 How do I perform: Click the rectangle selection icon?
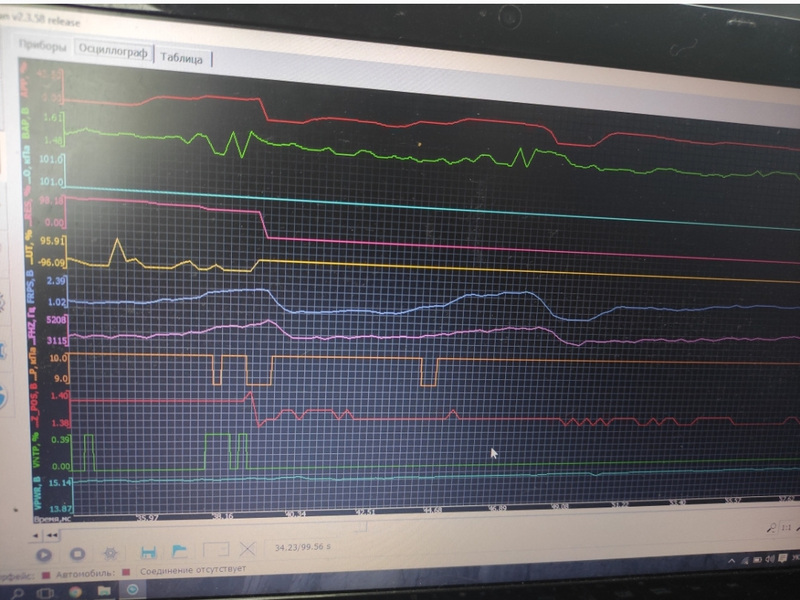point(214,551)
